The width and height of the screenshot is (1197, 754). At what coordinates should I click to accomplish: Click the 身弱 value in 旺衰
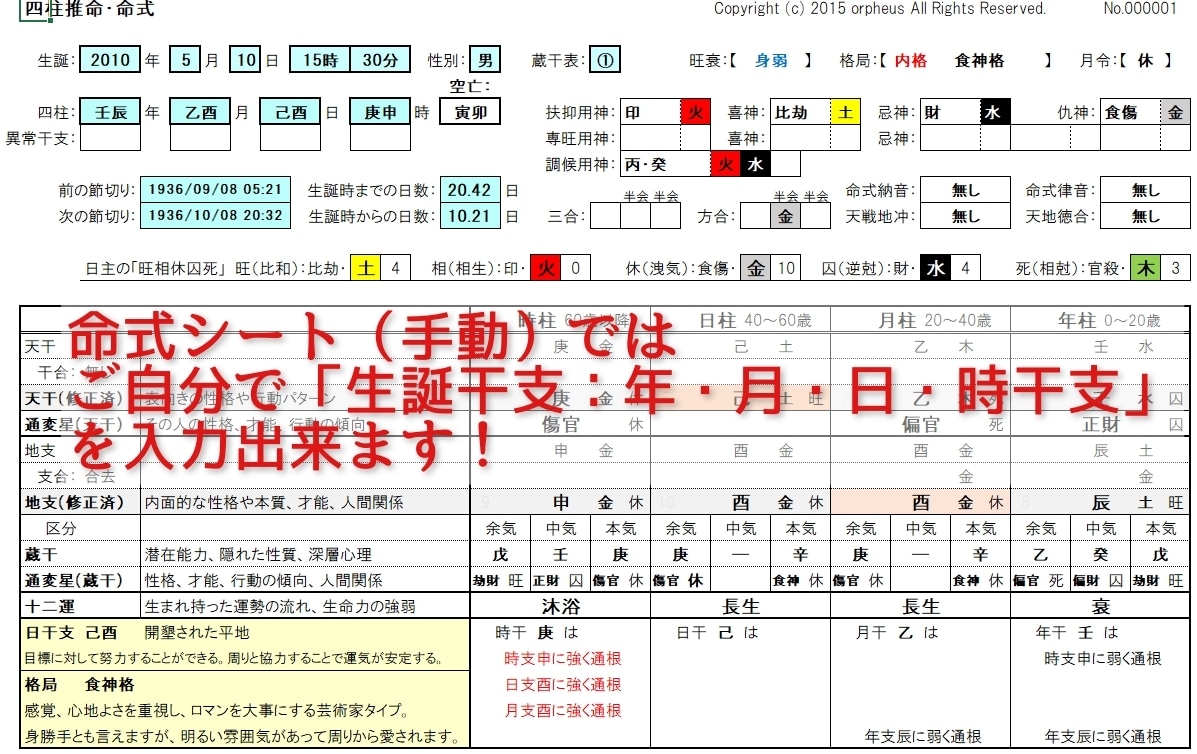[771, 60]
